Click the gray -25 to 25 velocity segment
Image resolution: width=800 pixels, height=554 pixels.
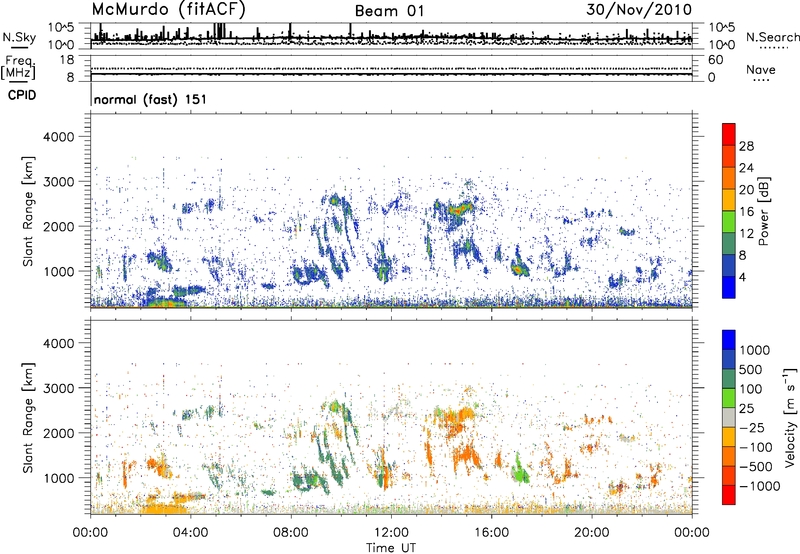pos(729,418)
